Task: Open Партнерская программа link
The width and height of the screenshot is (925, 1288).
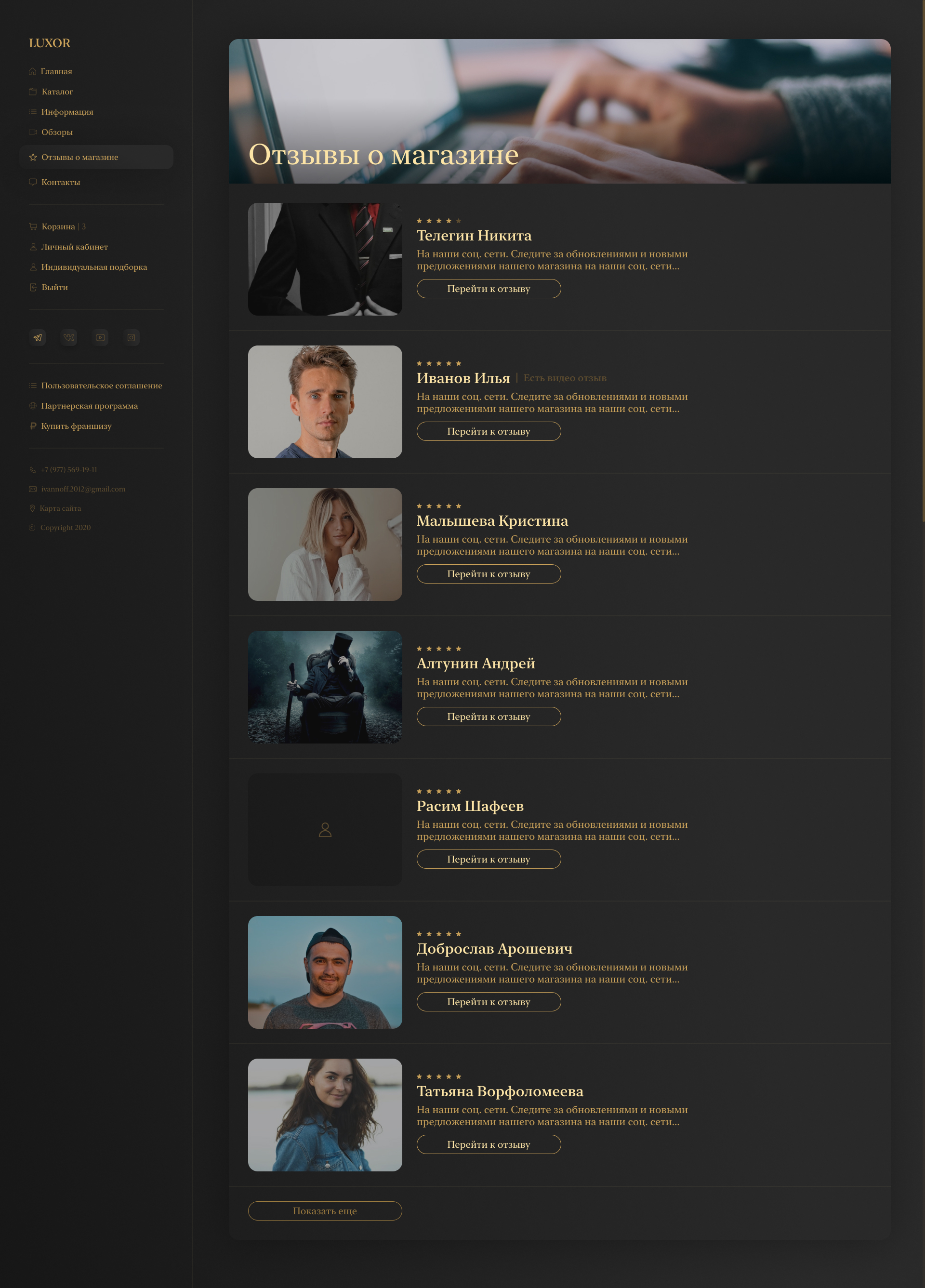Action: [89, 406]
